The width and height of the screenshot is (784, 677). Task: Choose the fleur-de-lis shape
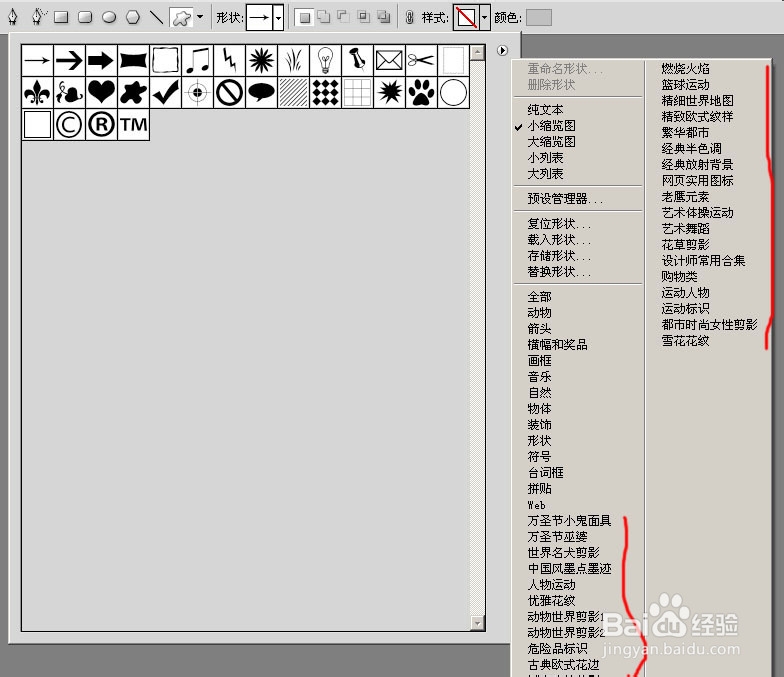point(38,92)
